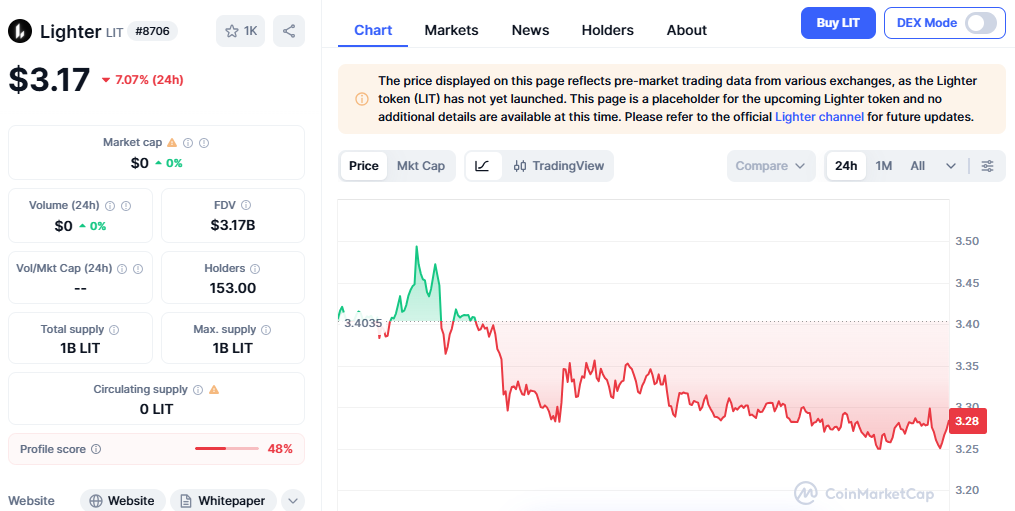Click the 3.28 current price label
Screen dimensions: 1015x511
pos(967,421)
